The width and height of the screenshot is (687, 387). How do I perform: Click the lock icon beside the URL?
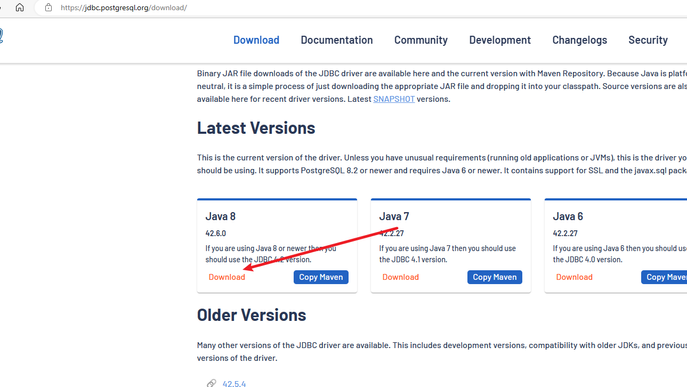click(49, 7)
